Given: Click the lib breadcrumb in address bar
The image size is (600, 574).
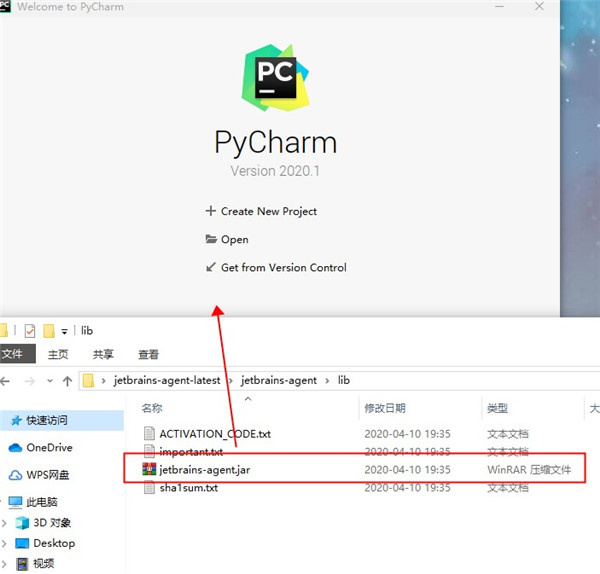Looking at the screenshot, I should tap(344, 380).
